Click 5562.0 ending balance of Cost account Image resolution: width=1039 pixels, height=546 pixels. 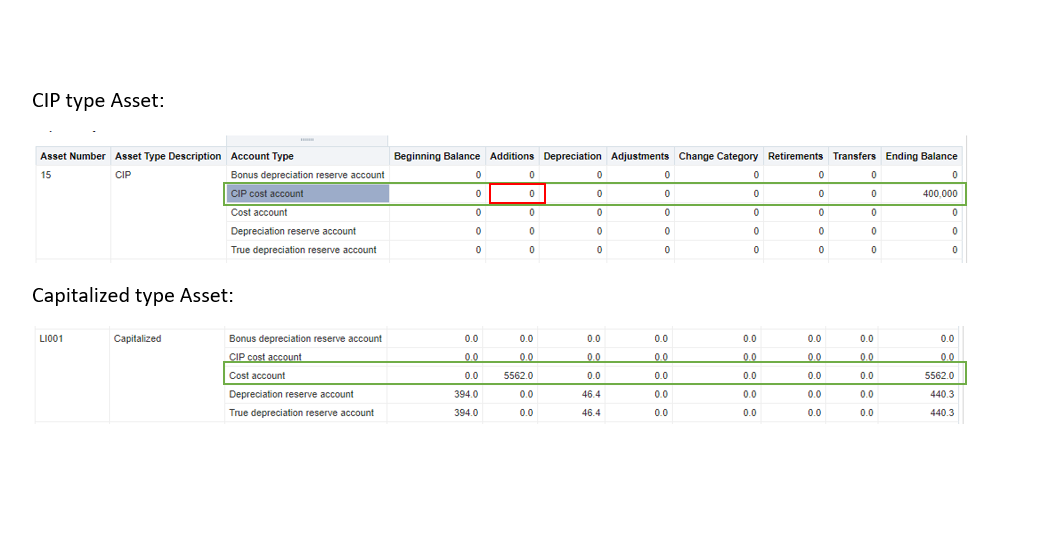940,376
